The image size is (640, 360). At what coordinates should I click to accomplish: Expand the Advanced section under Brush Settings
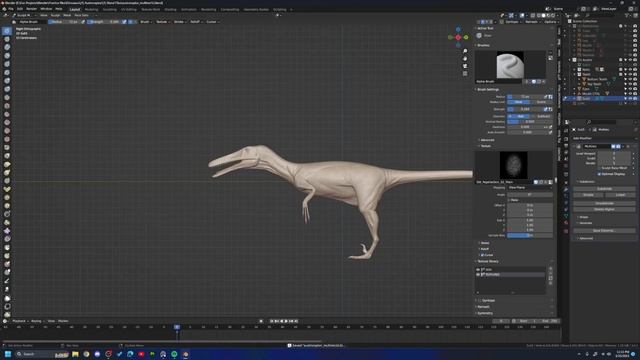tap(487, 140)
